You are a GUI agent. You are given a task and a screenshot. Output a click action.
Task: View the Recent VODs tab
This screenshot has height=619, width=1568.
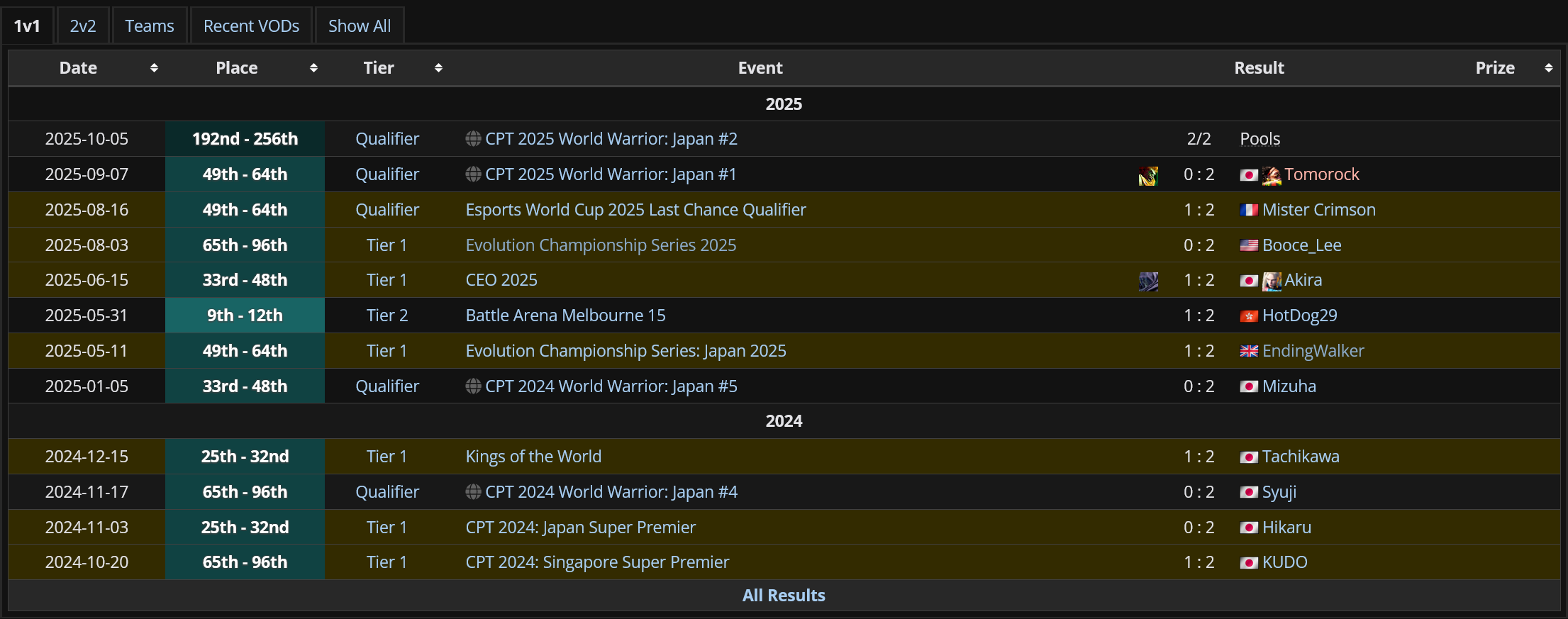(x=251, y=26)
